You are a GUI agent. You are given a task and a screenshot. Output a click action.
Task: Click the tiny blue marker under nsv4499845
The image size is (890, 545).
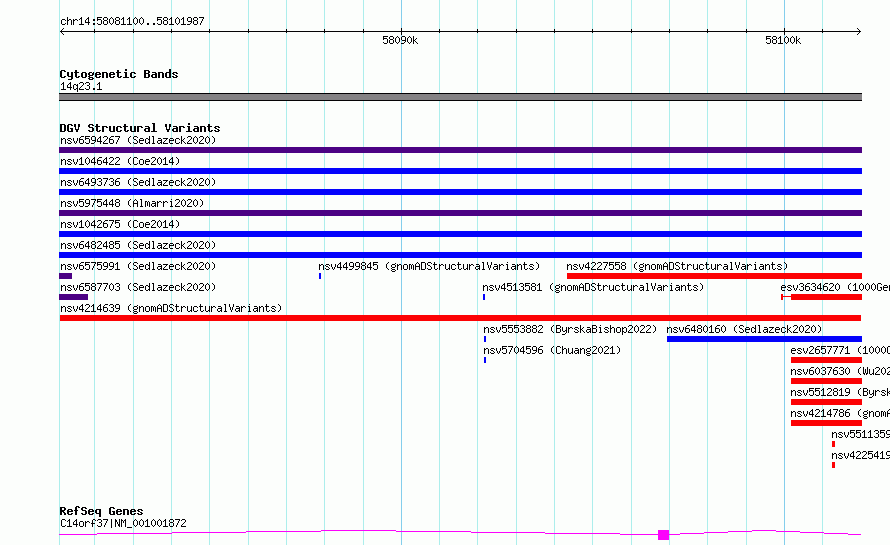tap(320, 276)
